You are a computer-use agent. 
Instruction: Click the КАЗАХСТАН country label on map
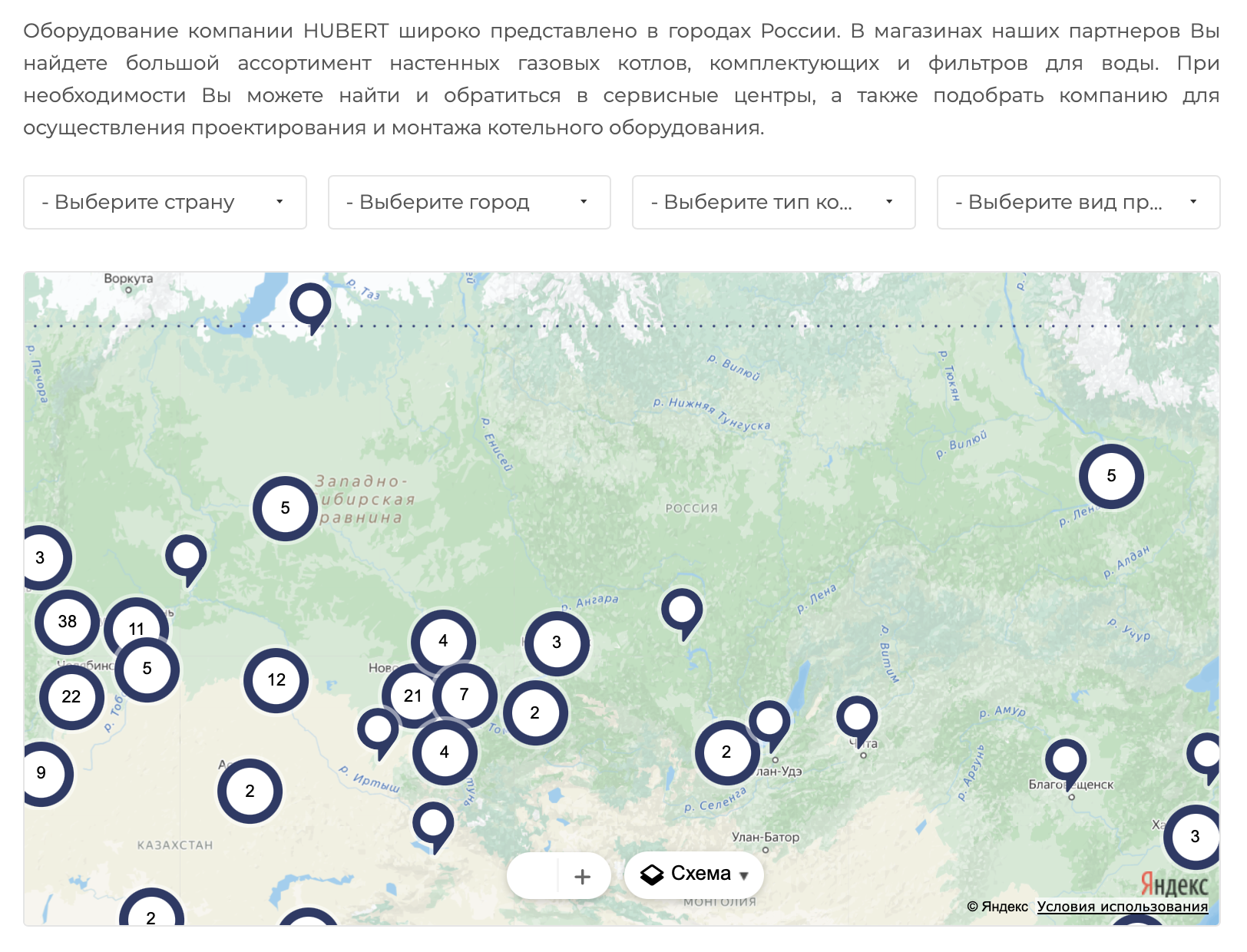coord(175,845)
